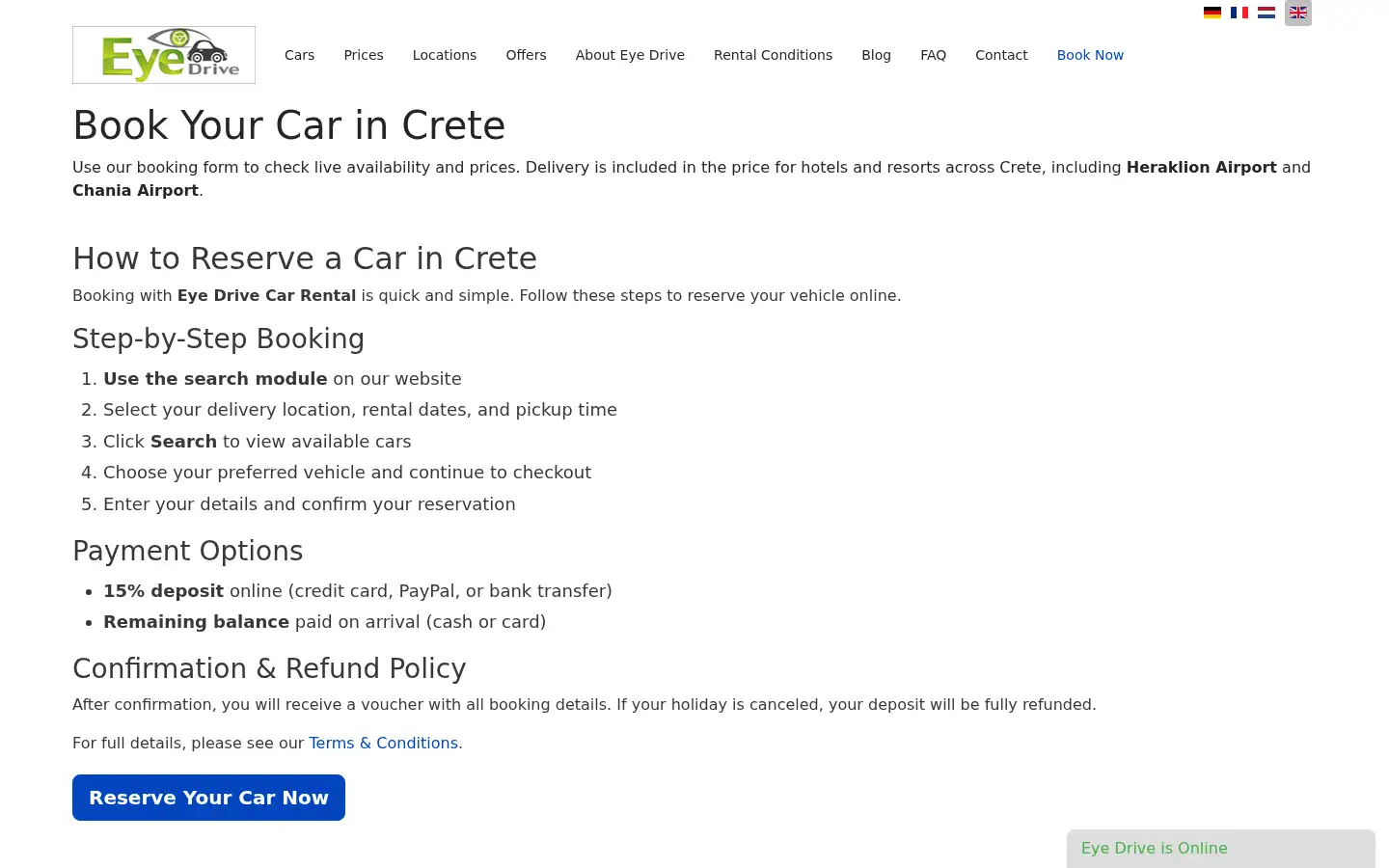Open the FAQ page

point(933,55)
